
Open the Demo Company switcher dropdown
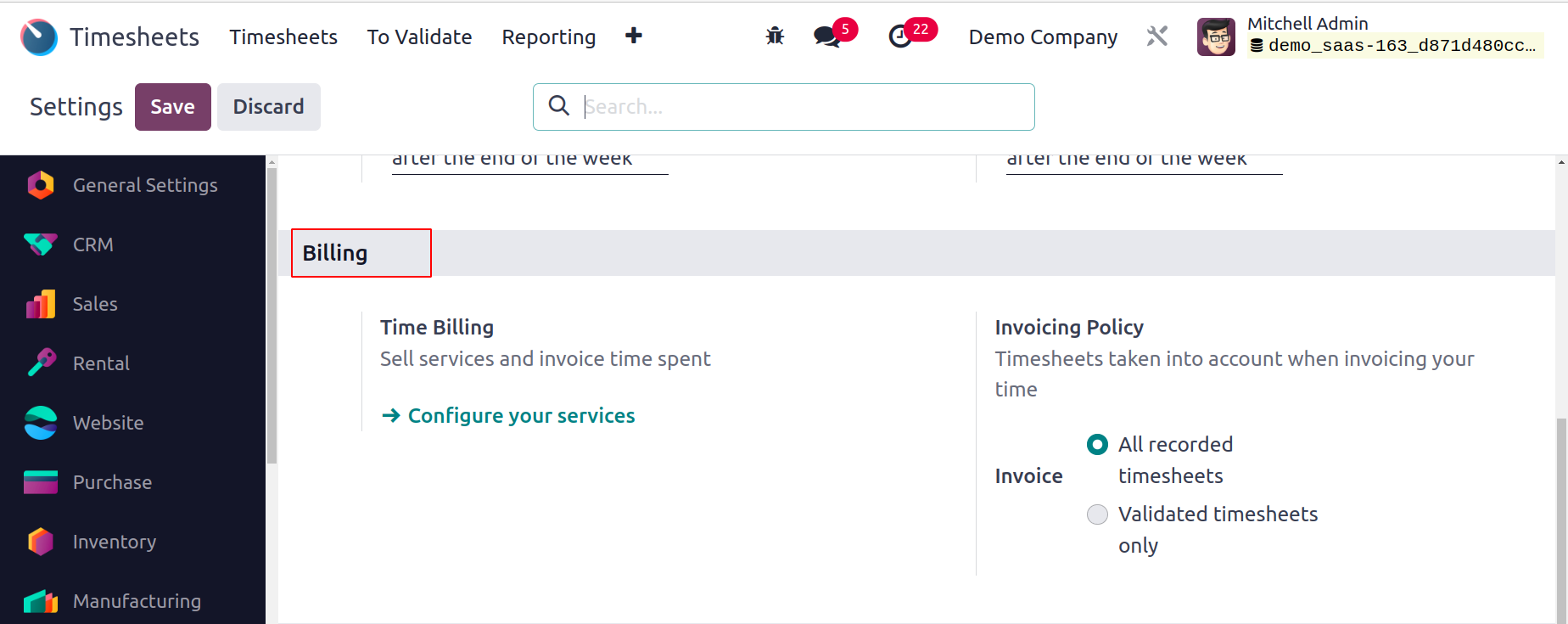coord(1043,37)
